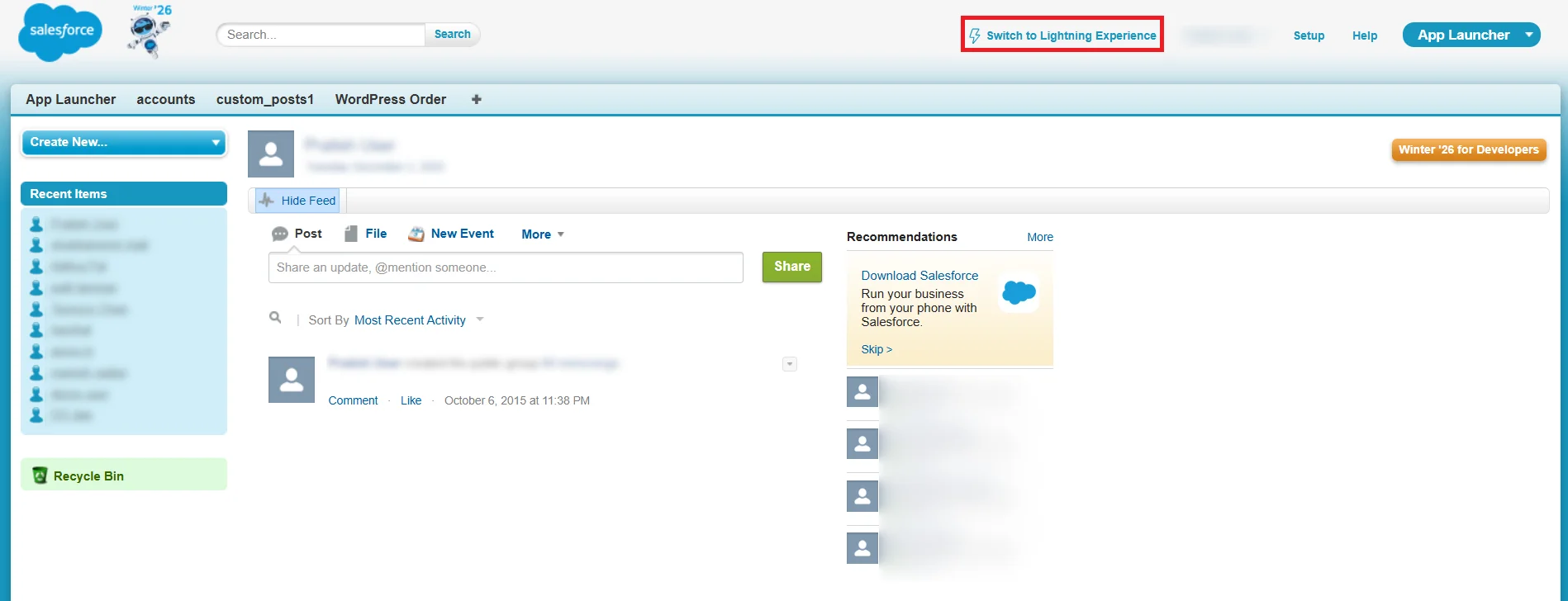Open the WordPress Order tab
The image size is (1568, 601).
click(x=391, y=99)
